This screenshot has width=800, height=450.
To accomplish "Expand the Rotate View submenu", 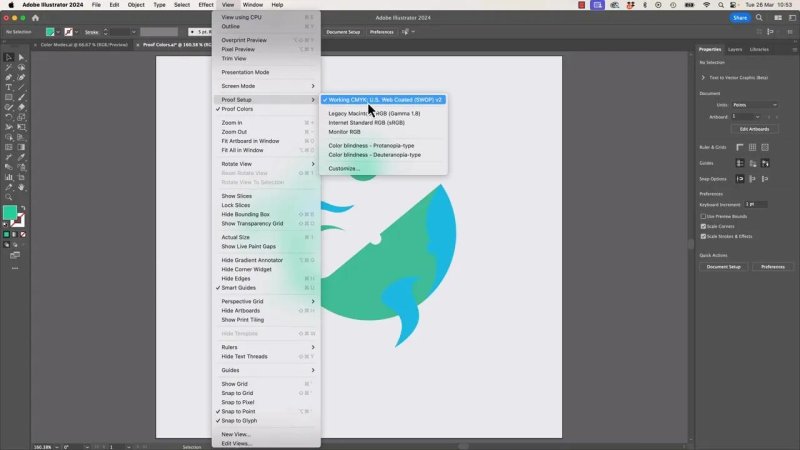I will (266, 164).
